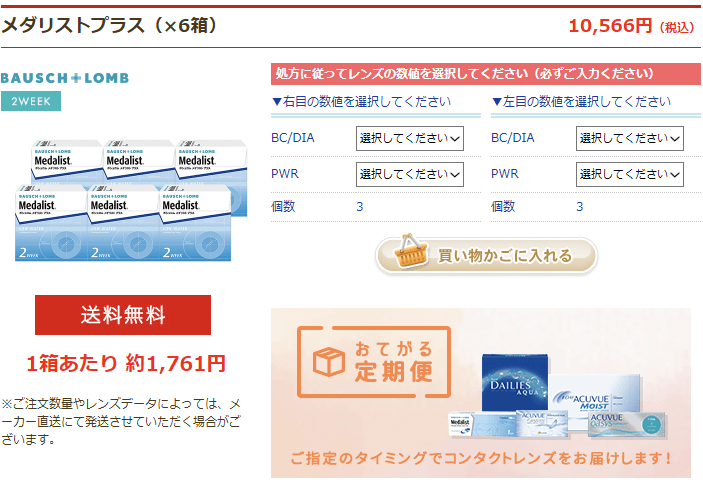
Task: Click the メダリストプラス(×6箱) product title
Action: 109,26
